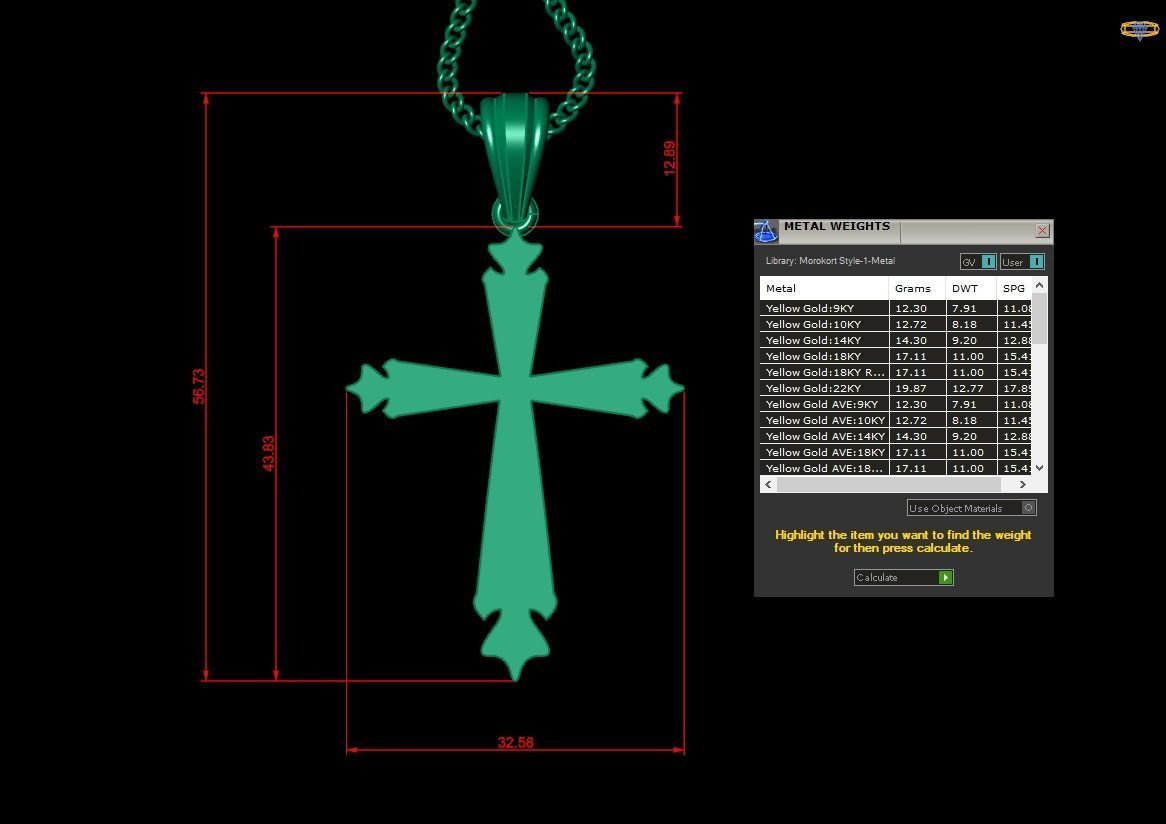The height and width of the screenshot is (824, 1166).
Task: Select the Yellow Gold:18KY R... row
Action: (896, 372)
